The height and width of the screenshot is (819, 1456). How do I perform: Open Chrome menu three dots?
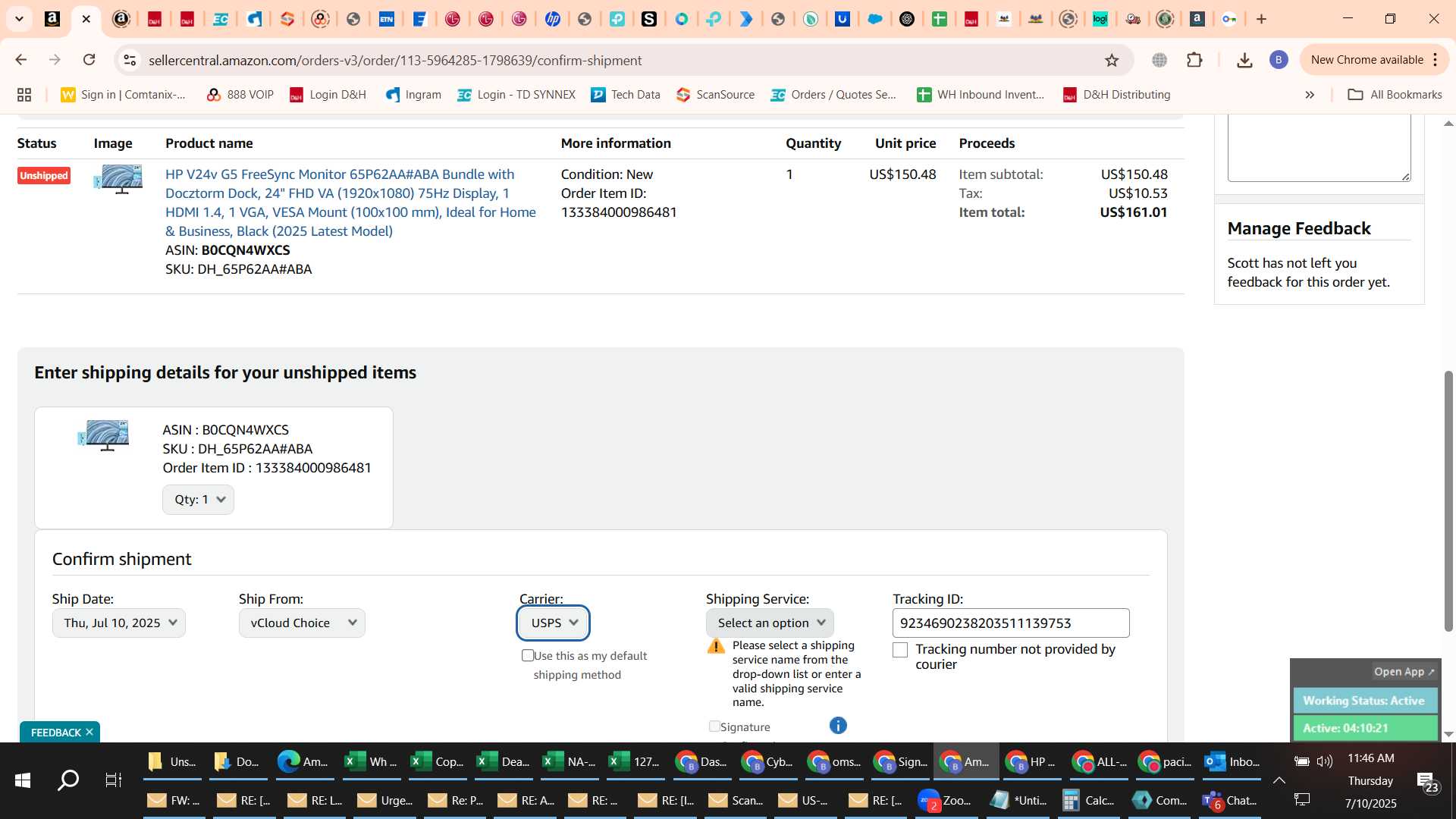tap(1436, 60)
